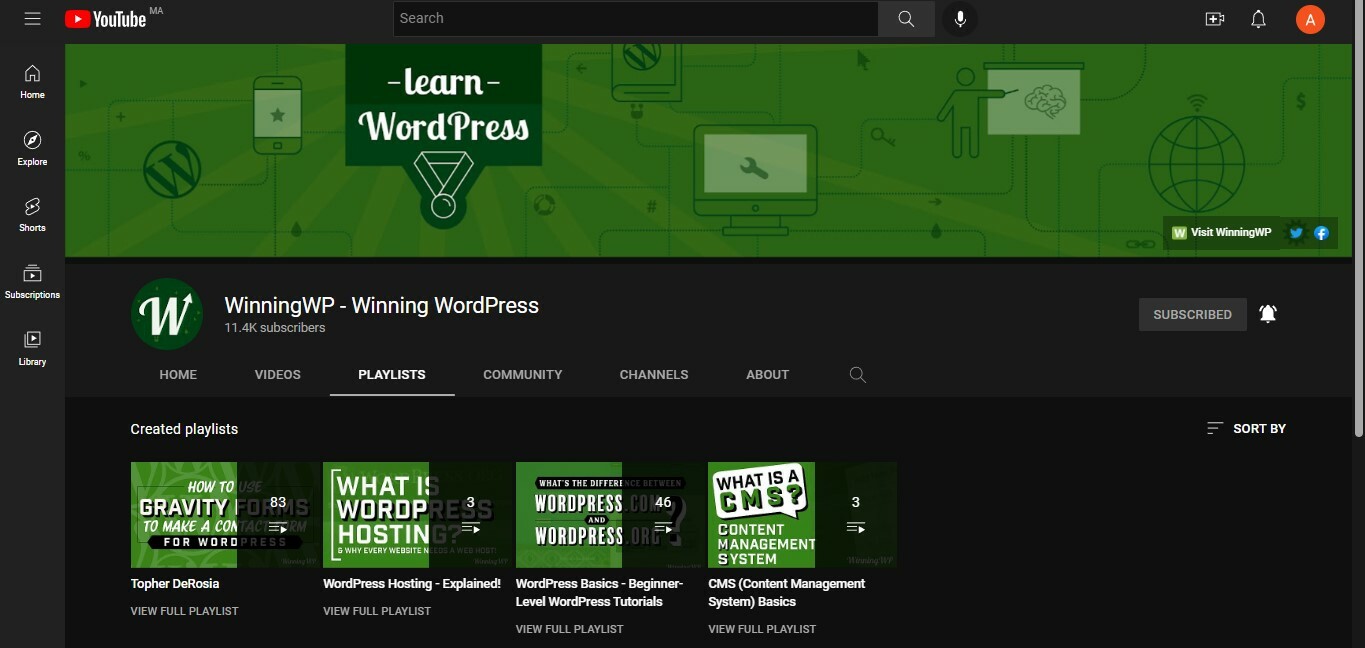Open VIEW FULL PLAYLIST under WordPress Hosting - Explained!
This screenshot has height=648, width=1365.
pos(377,610)
